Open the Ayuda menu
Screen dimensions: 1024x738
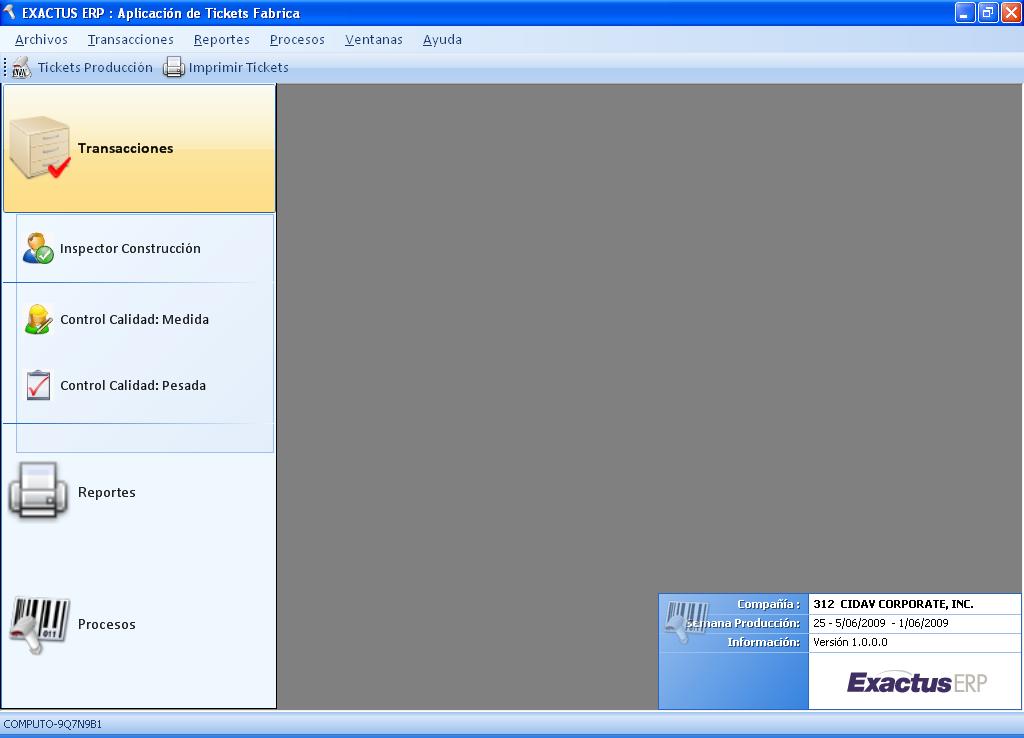442,40
